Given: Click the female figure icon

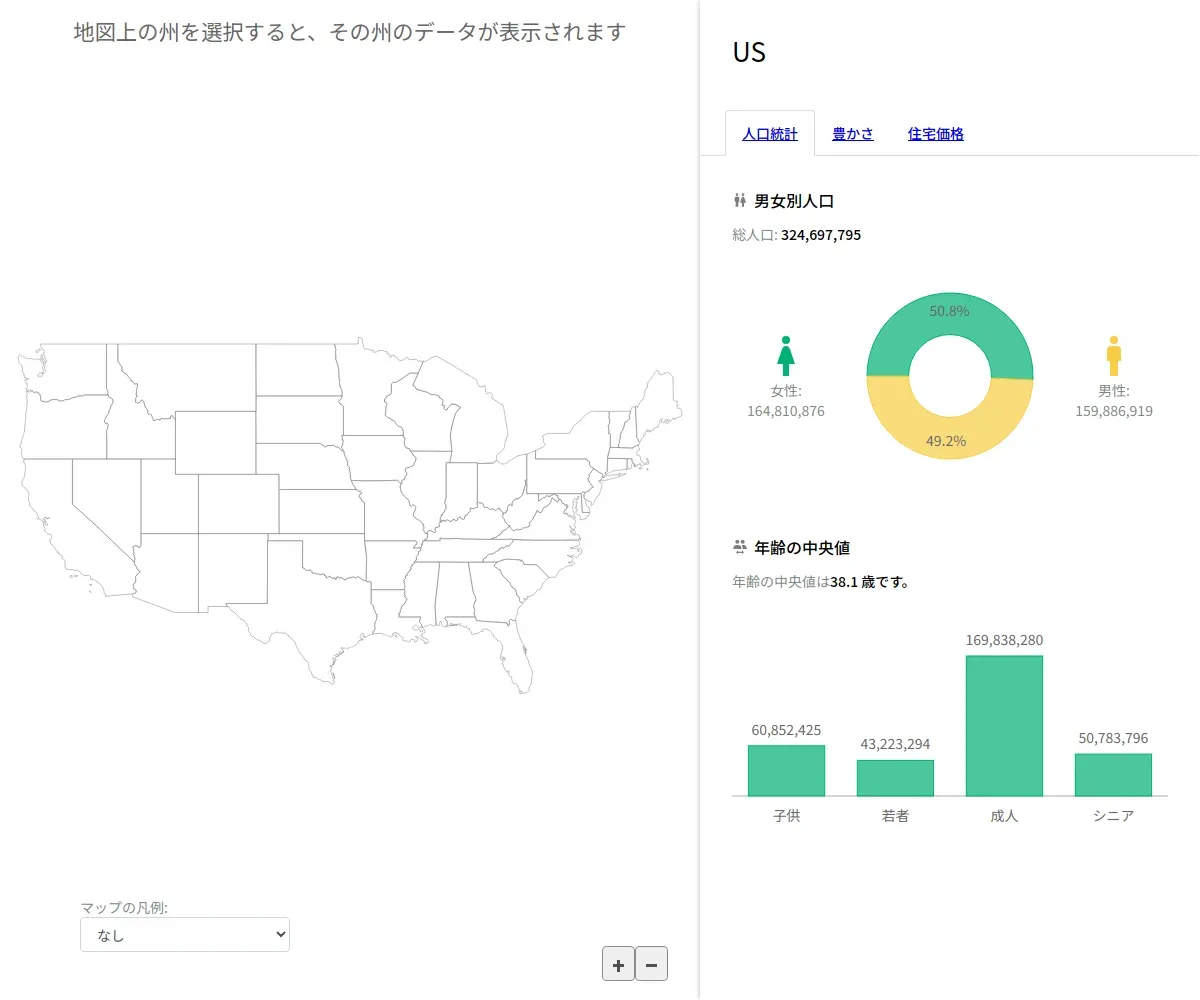Looking at the screenshot, I should coord(786,356).
